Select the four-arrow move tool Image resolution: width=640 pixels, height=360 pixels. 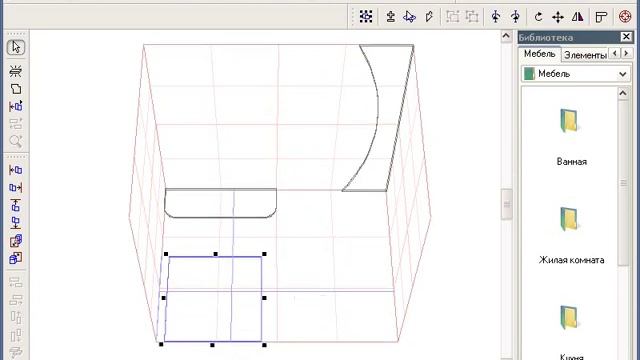(x=558, y=17)
